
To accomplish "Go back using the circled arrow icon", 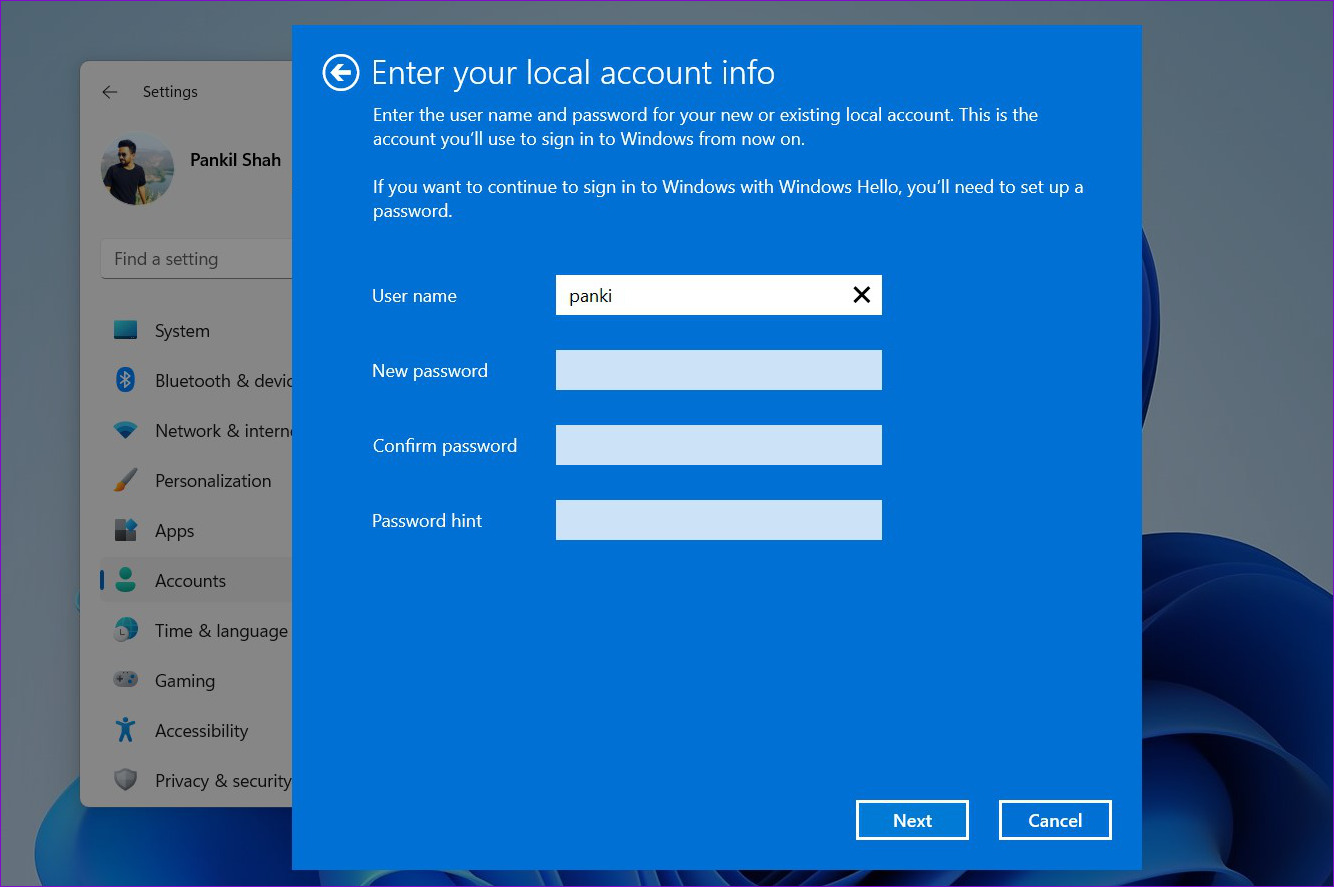I will pyautogui.click(x=341, y=72).
